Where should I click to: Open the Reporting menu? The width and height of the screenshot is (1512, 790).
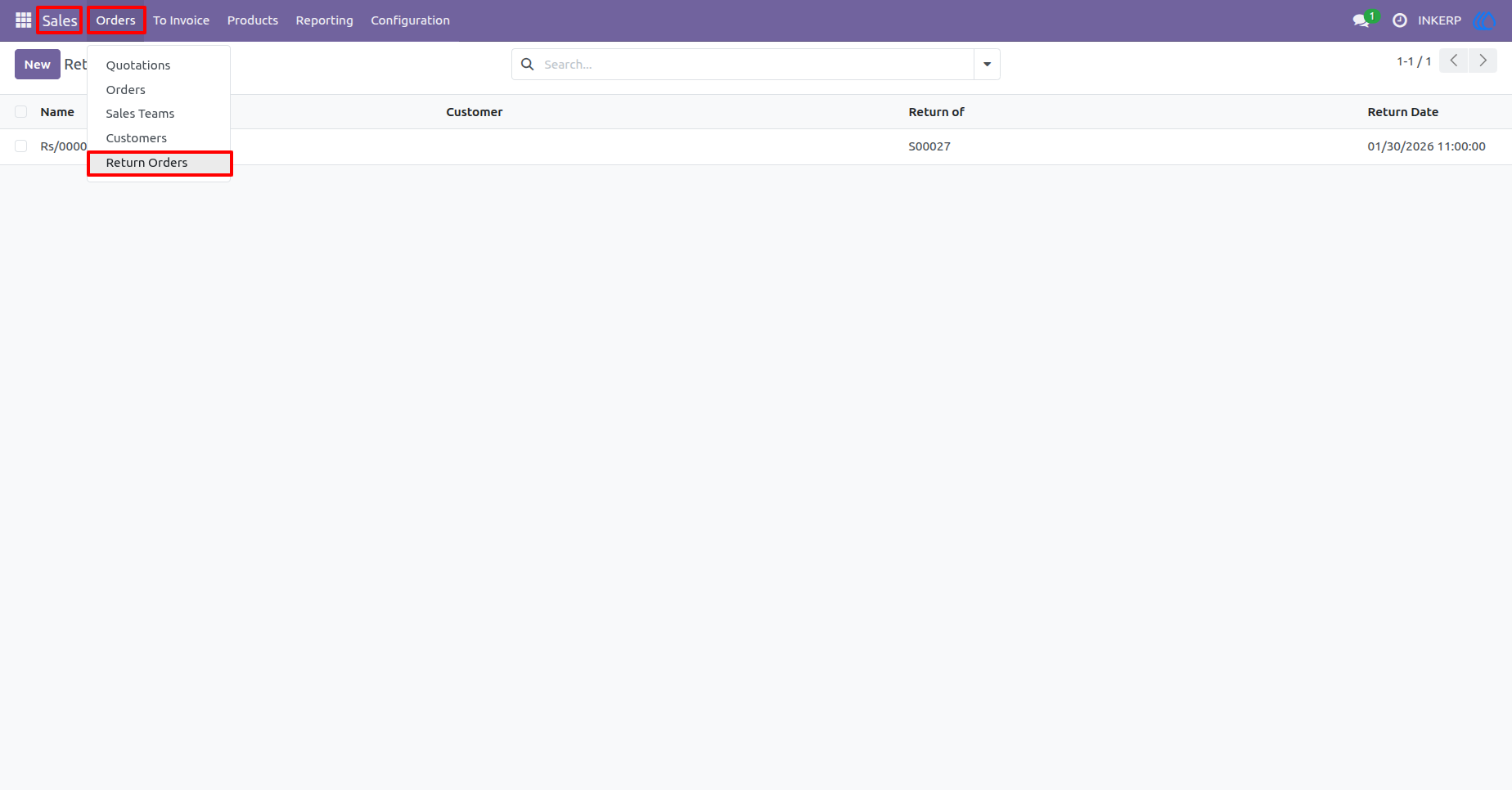(x=325, y=20)
